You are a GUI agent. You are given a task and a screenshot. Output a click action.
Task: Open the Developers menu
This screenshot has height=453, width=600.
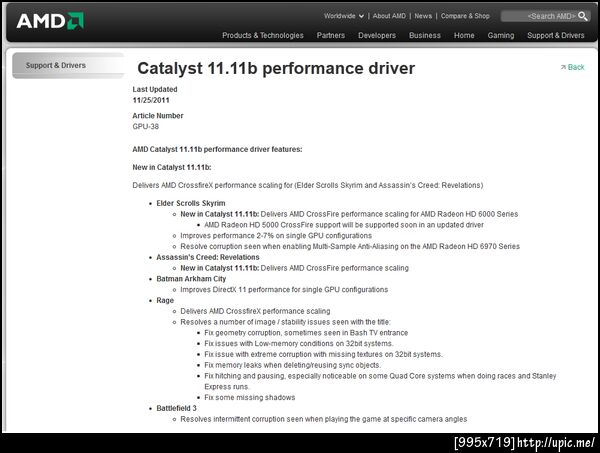[377, 35]
